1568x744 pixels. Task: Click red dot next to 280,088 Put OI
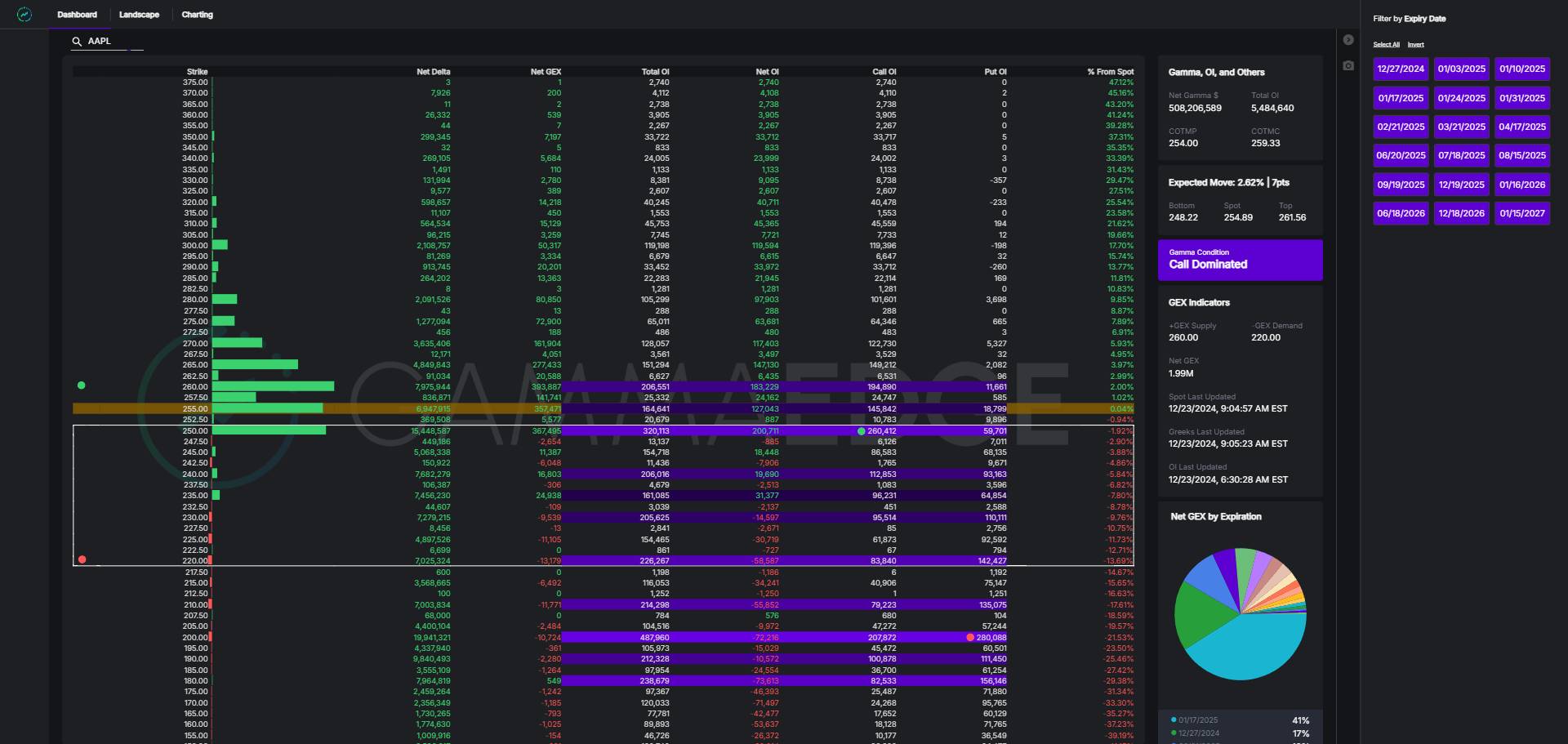(970, 638)
